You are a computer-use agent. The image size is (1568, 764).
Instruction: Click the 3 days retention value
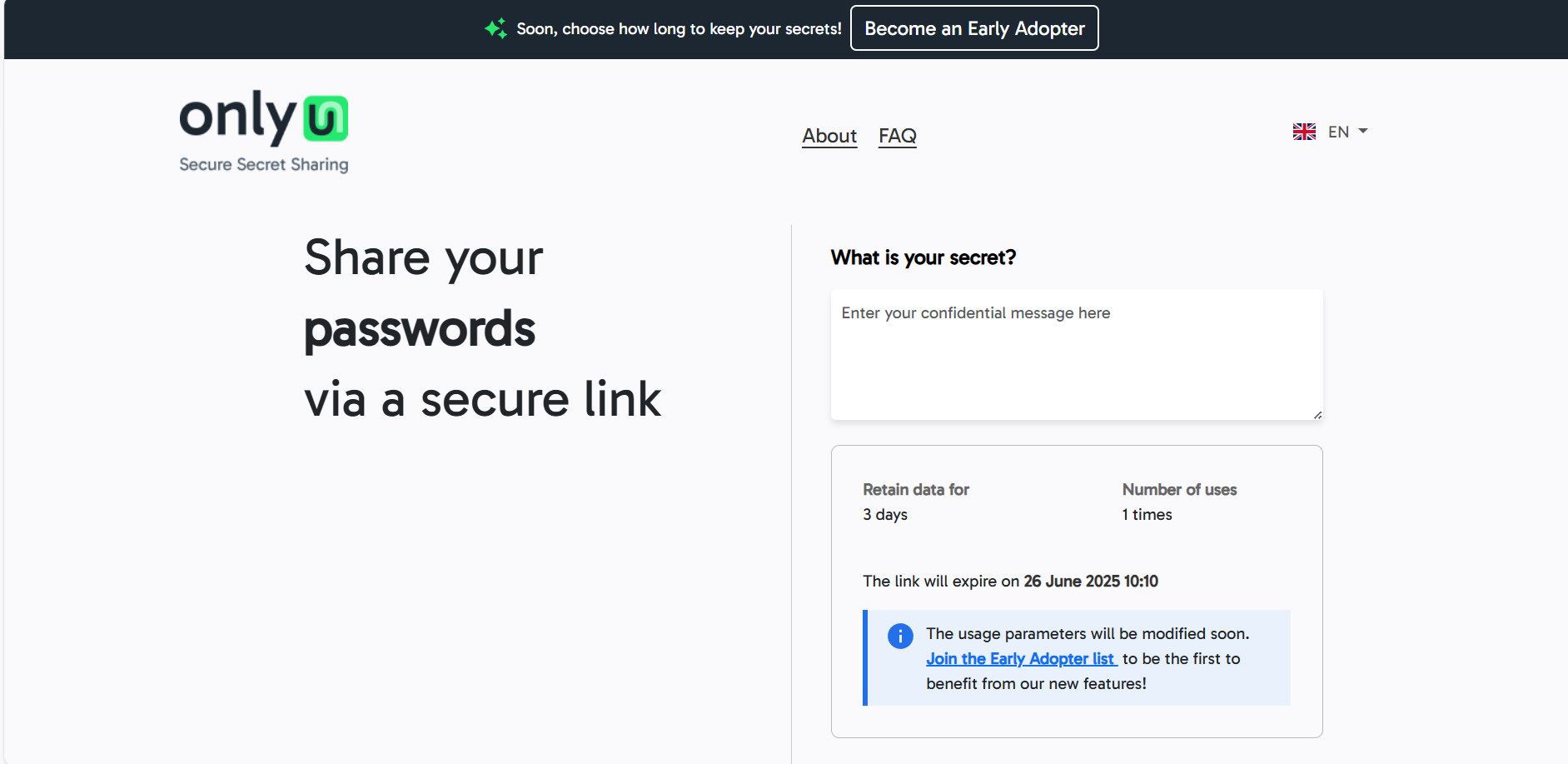885,515
